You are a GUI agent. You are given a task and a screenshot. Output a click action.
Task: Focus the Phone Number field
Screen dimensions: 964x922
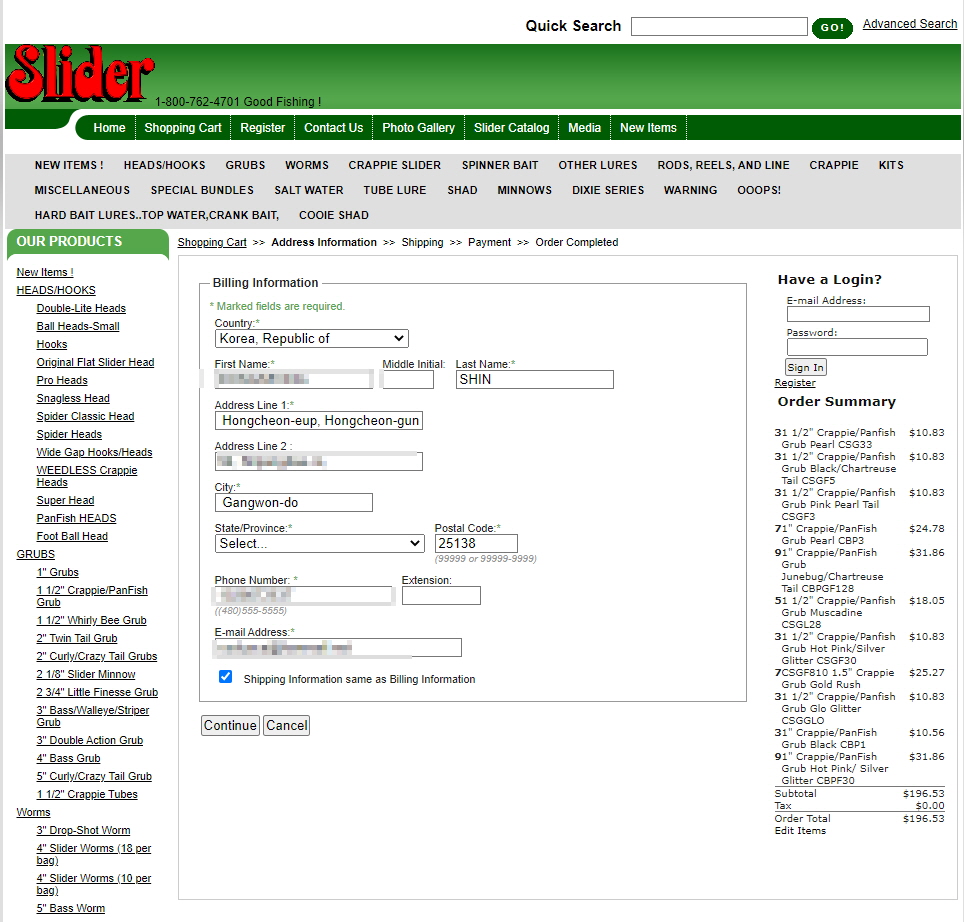(x=304, y=595)
